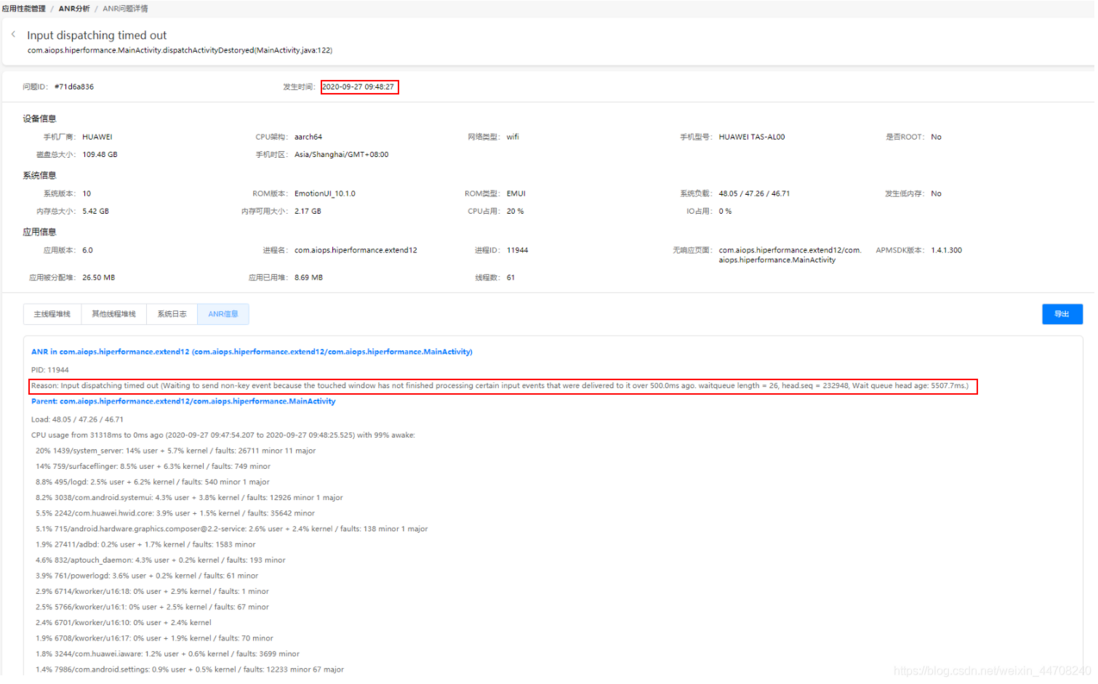Click the timezone Asia/Shanghai/GMT+08:00
The width and height of the screenshot is (1098, 684).
tap(342, 155)
